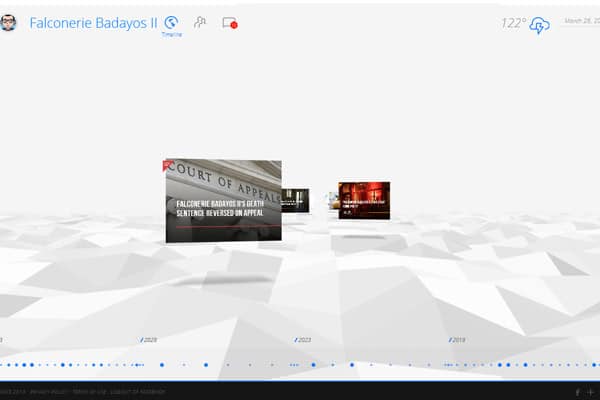
Task: Open the people connections icon
Action: (x=200, y=22)
